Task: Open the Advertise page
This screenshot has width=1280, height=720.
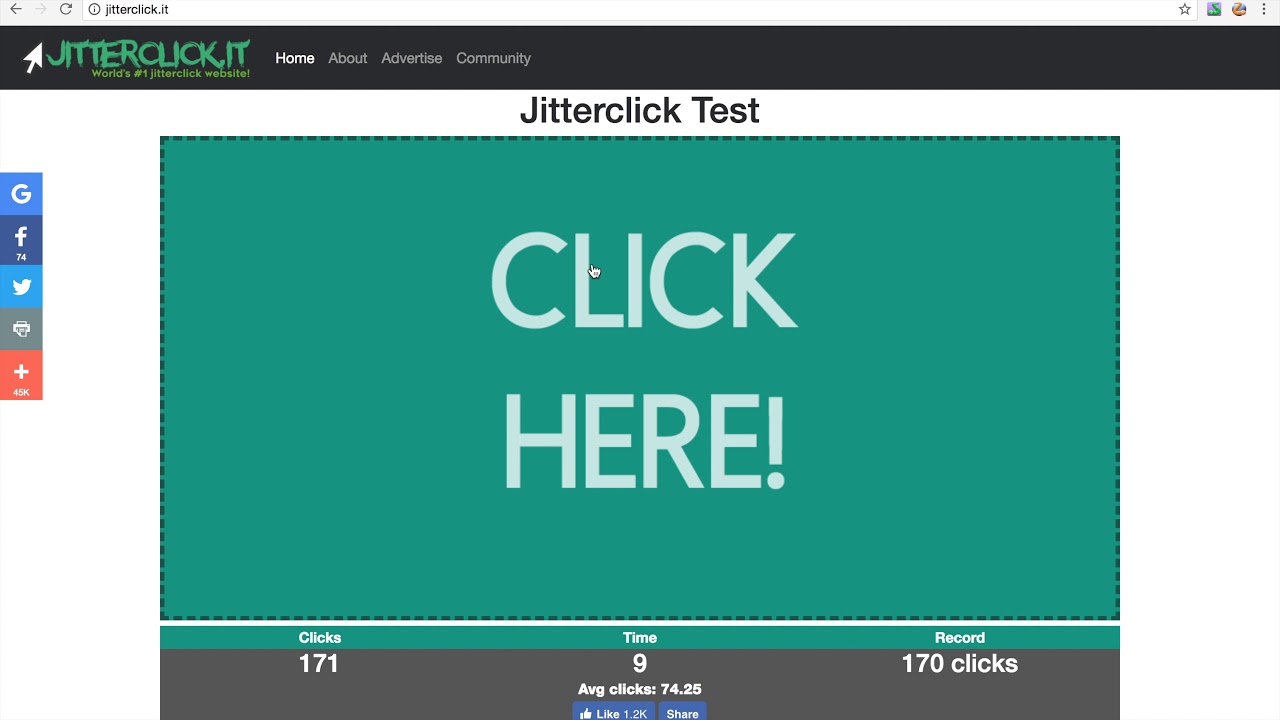Action: pyautogui.click(x=411, y=58)
